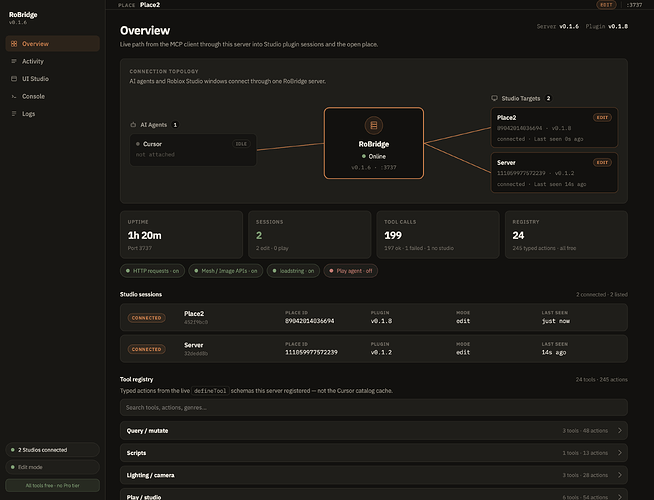Click CONNECTED badge on Server session row
Screen dimensions: 654x500
[146, 349]
